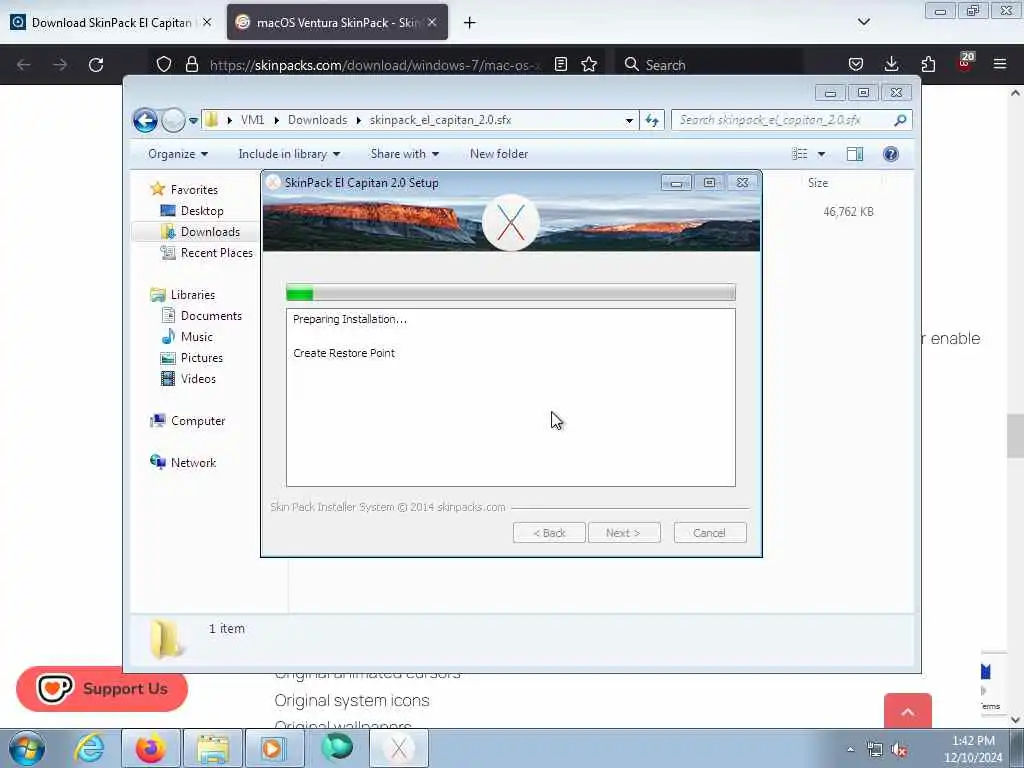
Task: Click Cancel in SkinPack setup
Action: point(710,533)
